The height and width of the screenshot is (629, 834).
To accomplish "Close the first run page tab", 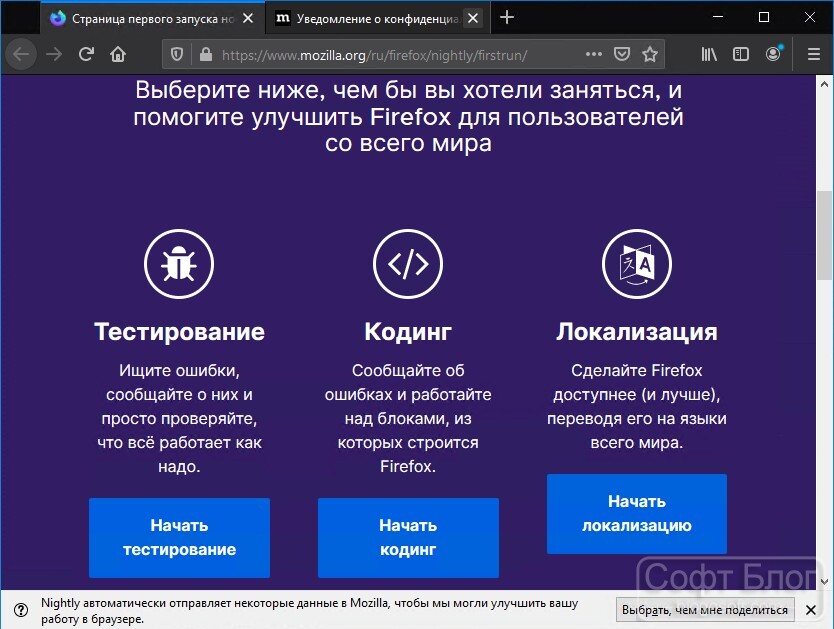I will tap(248, 18).
